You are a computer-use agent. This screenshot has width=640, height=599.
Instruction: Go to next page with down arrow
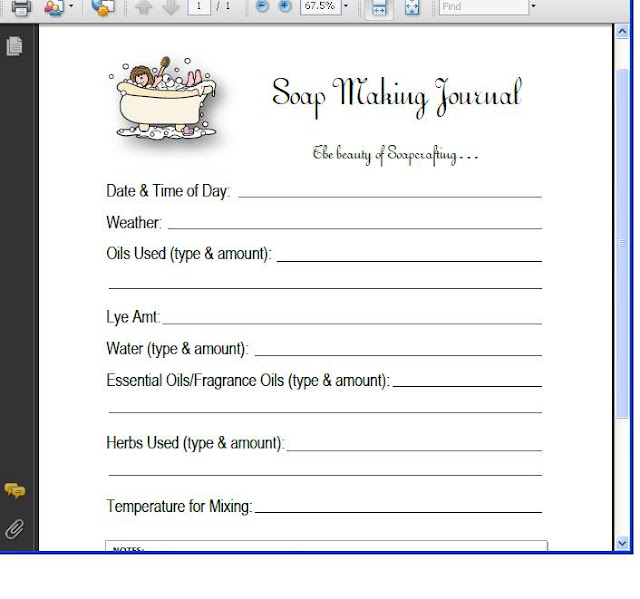[171, 7]
